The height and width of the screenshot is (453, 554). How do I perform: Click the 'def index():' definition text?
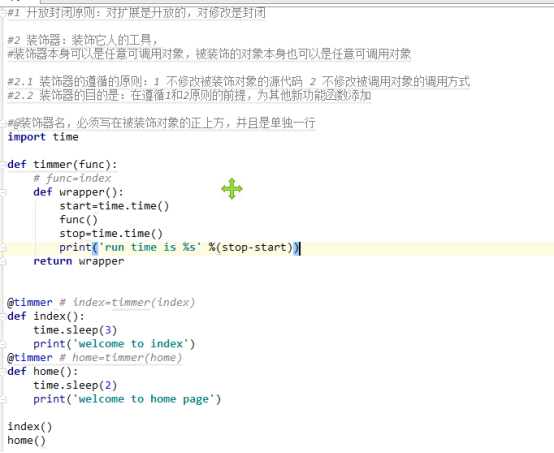point(46,316)
